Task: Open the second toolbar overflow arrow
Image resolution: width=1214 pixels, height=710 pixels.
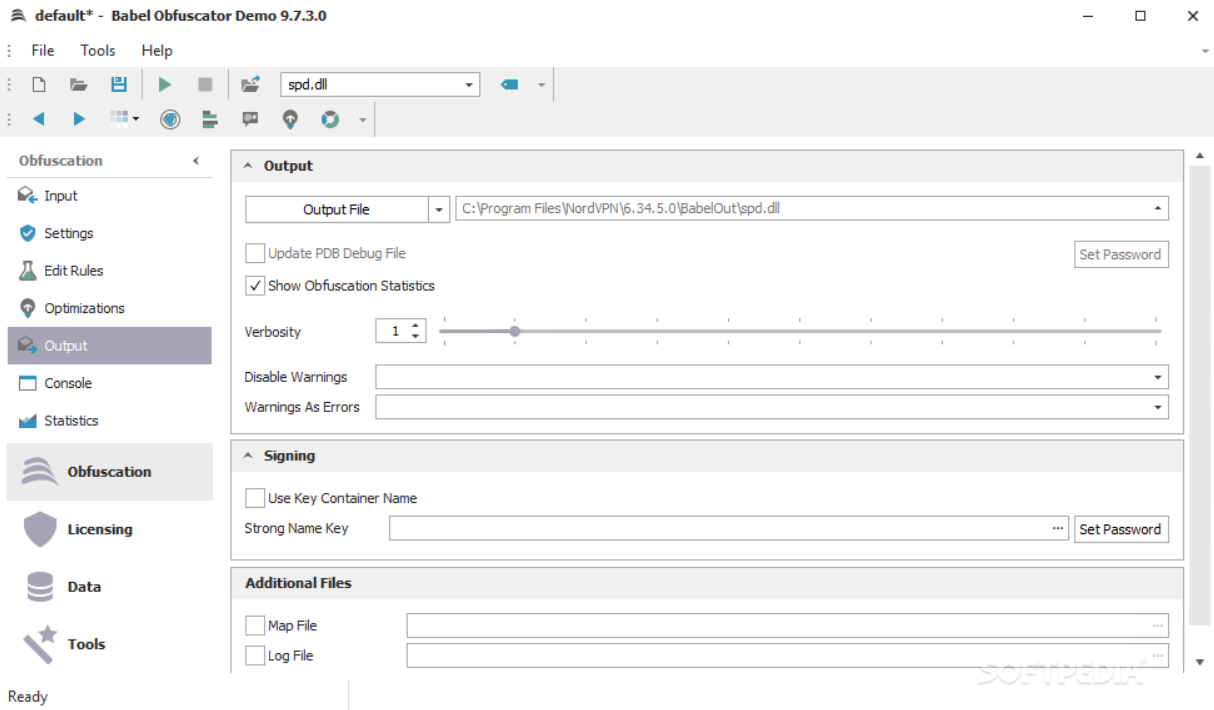Action: (362, 120)
